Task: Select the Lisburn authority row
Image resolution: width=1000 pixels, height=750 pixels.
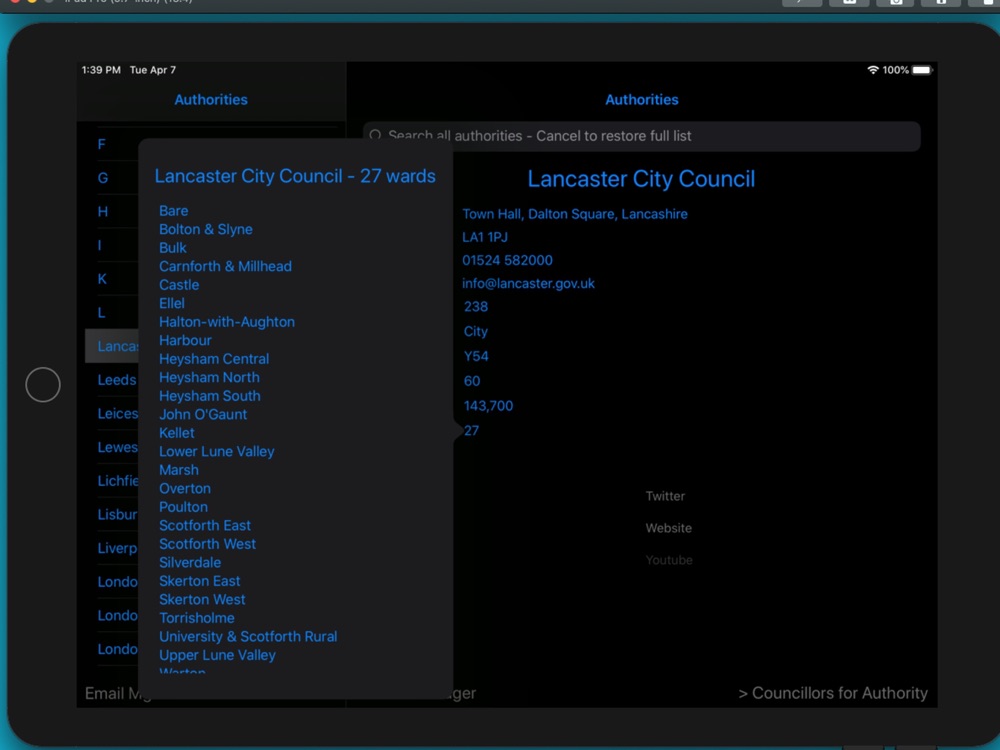Action: [x=118, y=515]
